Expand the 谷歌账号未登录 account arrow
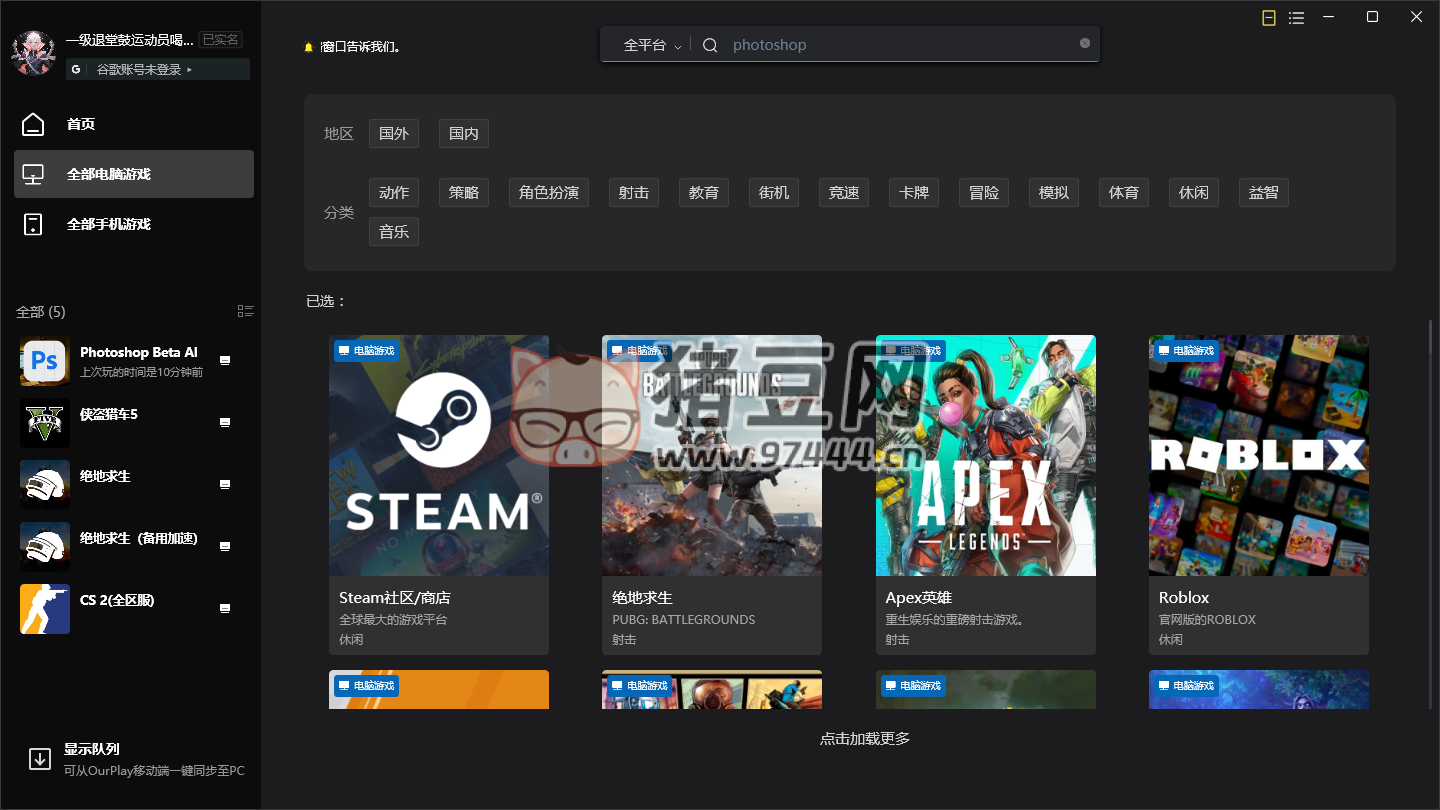 click(190, 70)
